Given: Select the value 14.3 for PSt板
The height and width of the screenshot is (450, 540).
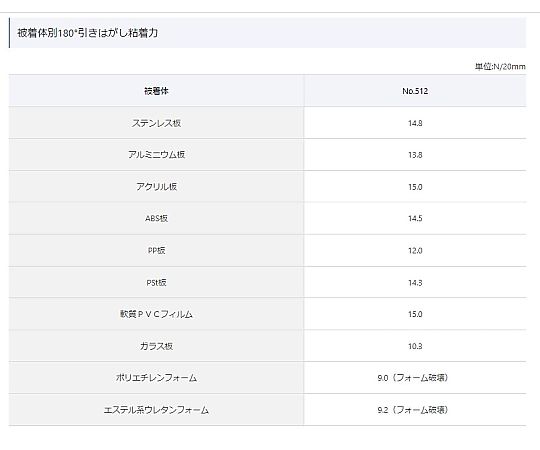Looking at the screenshot, I should [x=415, y=283].
